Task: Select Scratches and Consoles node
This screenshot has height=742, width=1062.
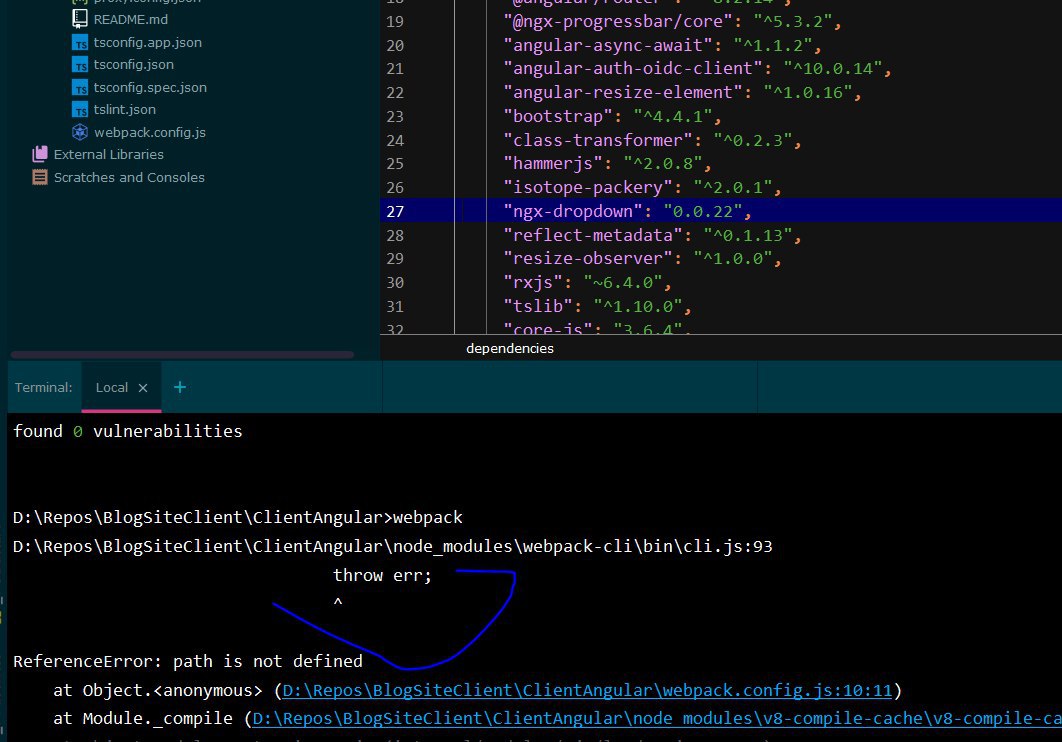Action: 129,177
